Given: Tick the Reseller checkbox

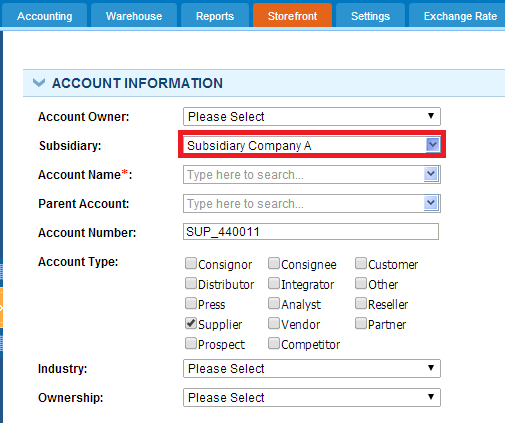Looking at the screenshot, I should (x=361, y=303).
